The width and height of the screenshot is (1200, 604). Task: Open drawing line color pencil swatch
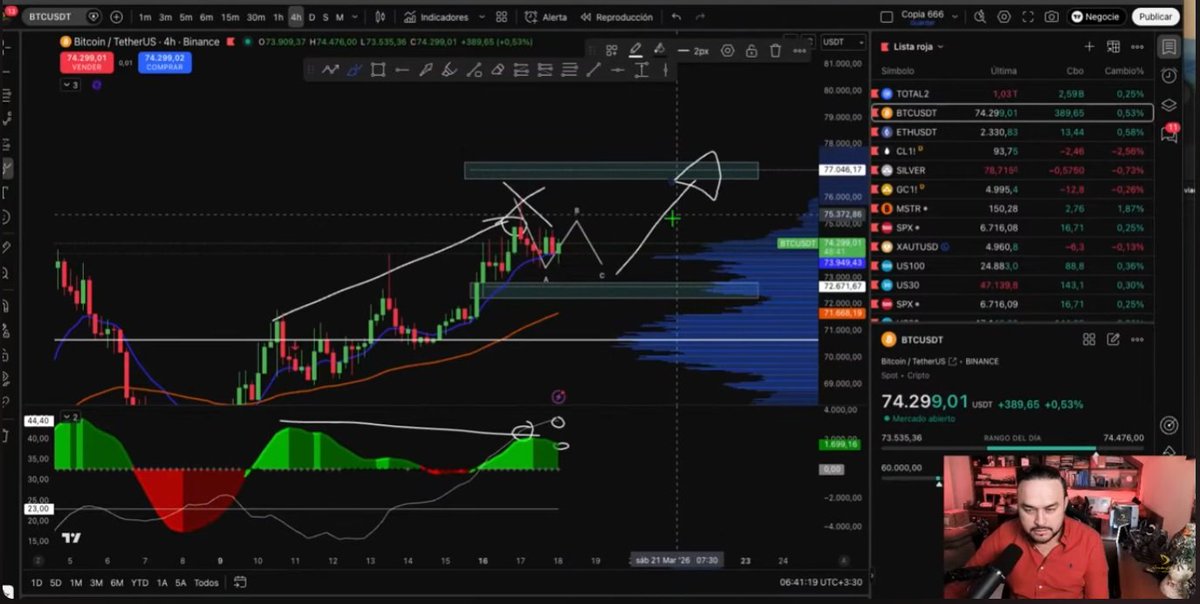click(635, 50)
